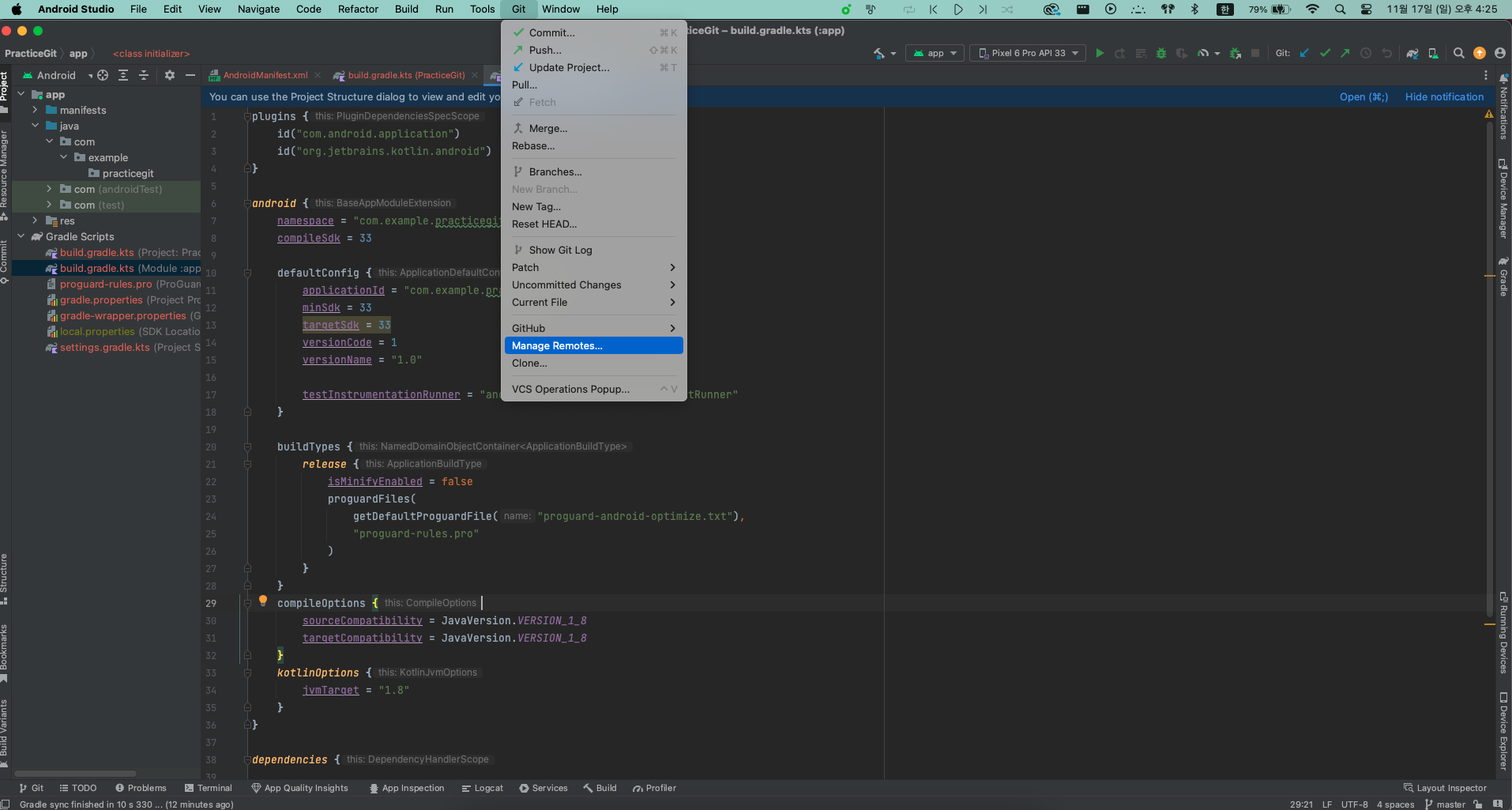Choose Commit... from the Git menu
Image resolution: width=1512 pixels, height=810 pixels.
click(593, 32)
